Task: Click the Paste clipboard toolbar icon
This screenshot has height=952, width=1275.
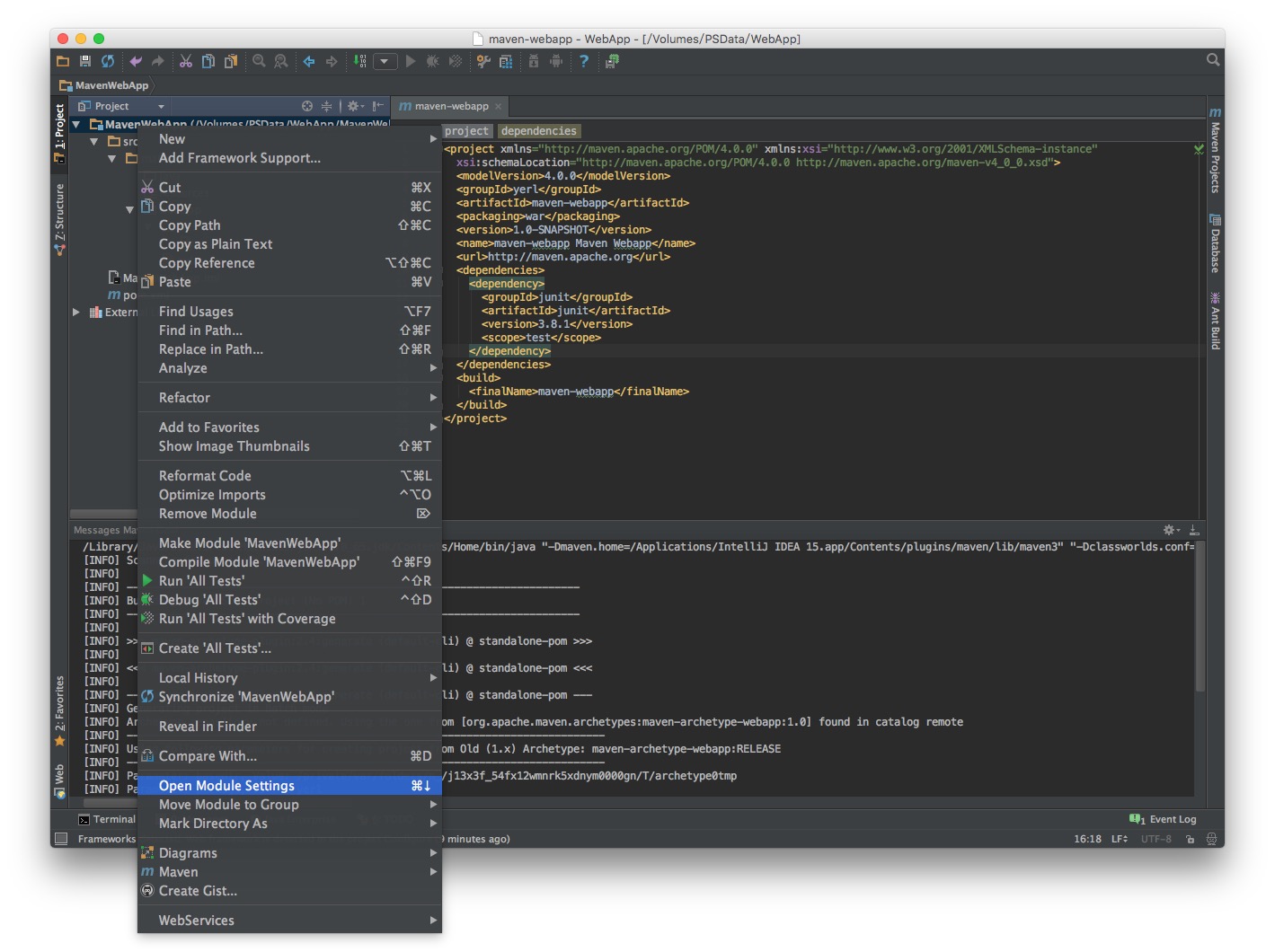Action: coord(231,61)
